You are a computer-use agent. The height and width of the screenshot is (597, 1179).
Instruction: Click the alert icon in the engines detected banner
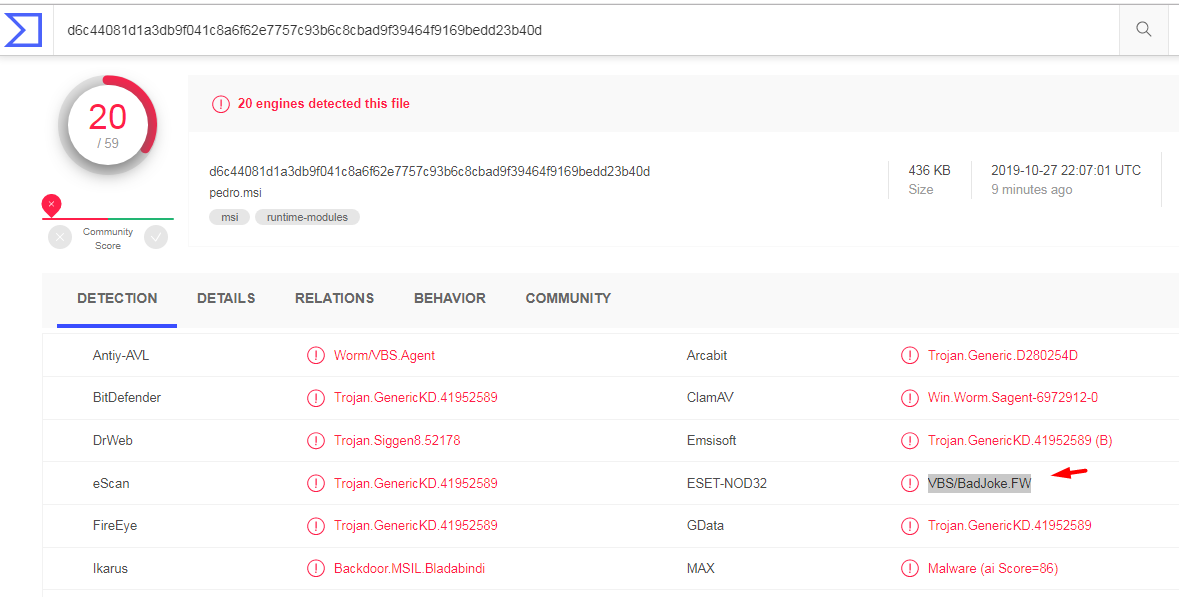click(x=220, y=104)
